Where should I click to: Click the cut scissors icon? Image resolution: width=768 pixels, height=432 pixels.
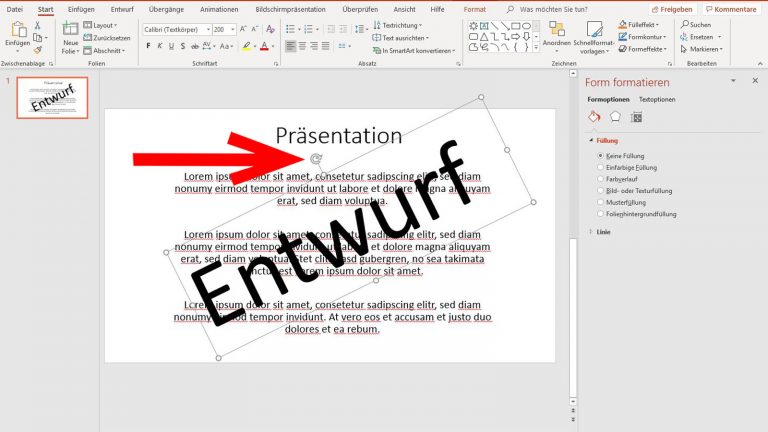(x=38, y=25)
